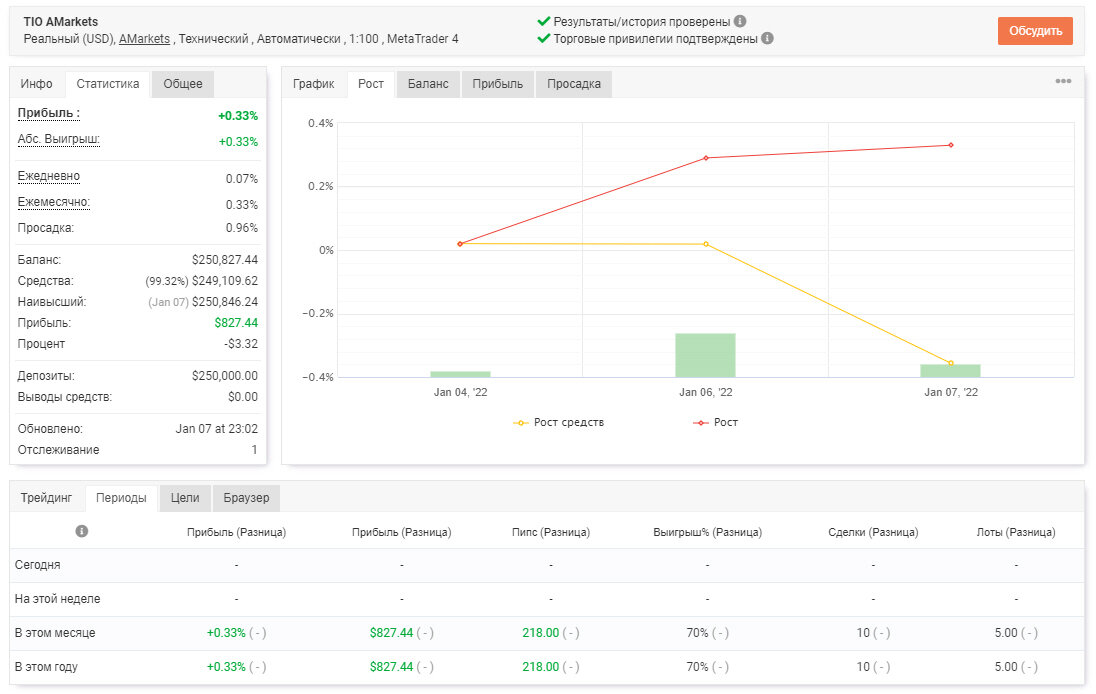Open the AMarkets broker link
The image size is (1096, 694).
(x=144, y=39)
